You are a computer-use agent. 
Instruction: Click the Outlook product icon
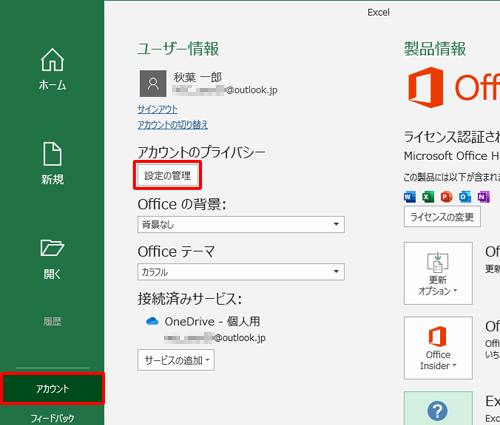tap(465, 197)
